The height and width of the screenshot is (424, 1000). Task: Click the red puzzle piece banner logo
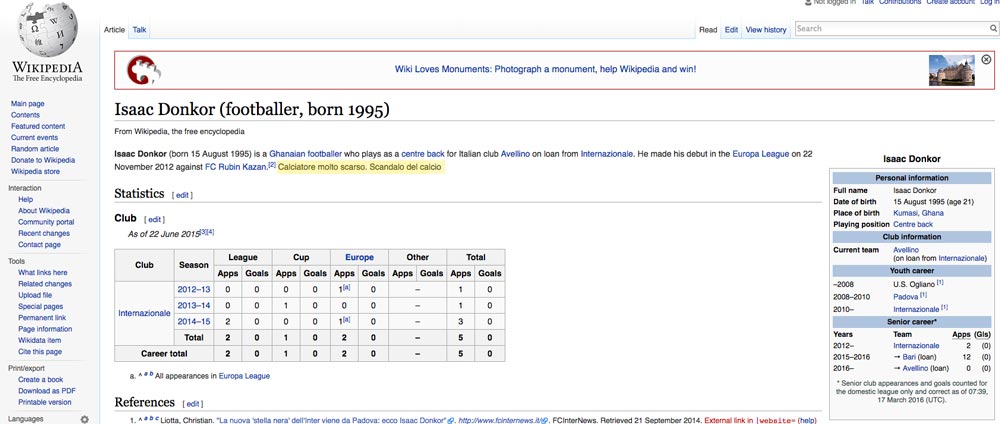click(143, 70)
